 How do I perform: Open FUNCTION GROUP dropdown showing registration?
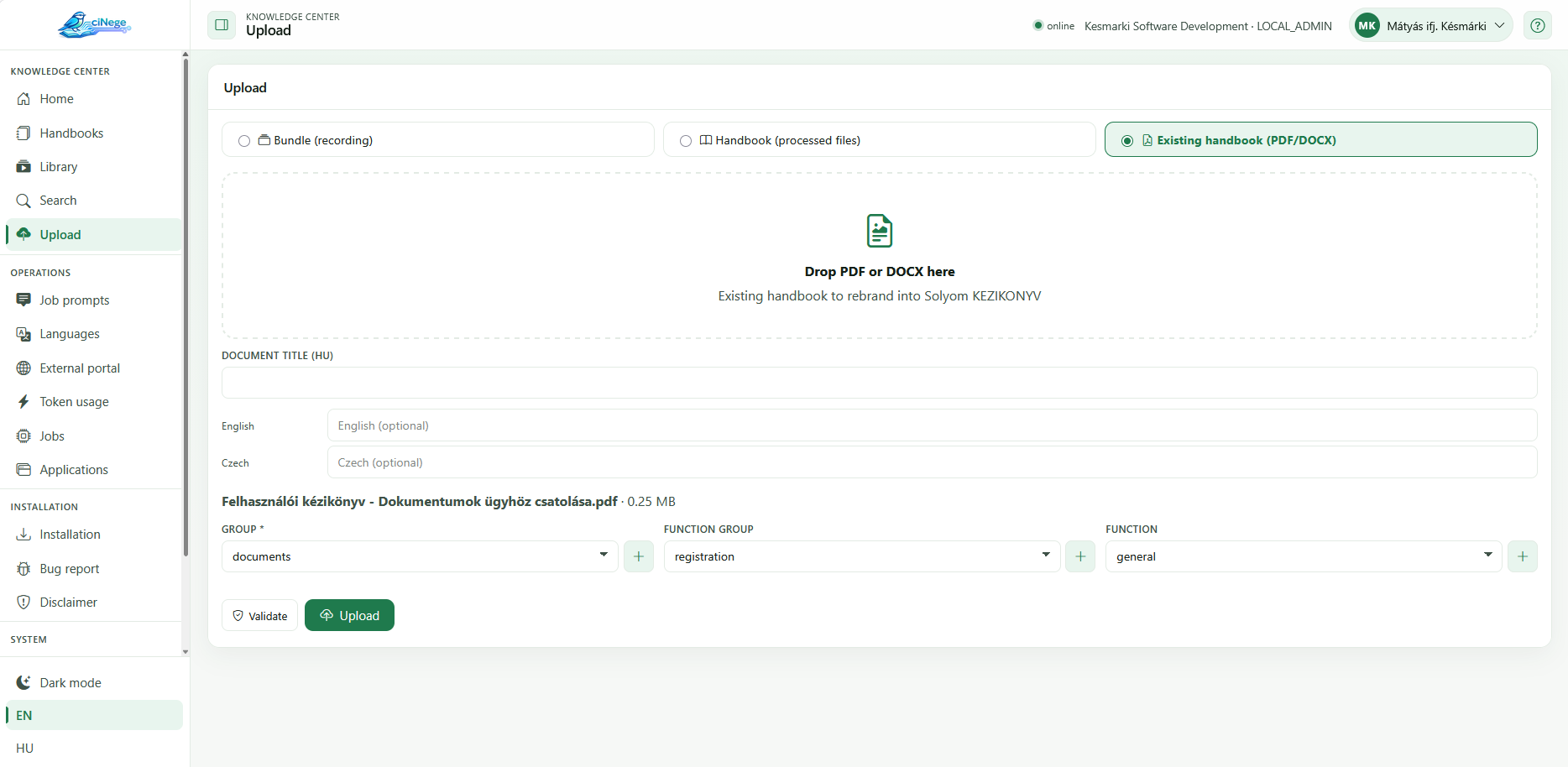point(862,556)
